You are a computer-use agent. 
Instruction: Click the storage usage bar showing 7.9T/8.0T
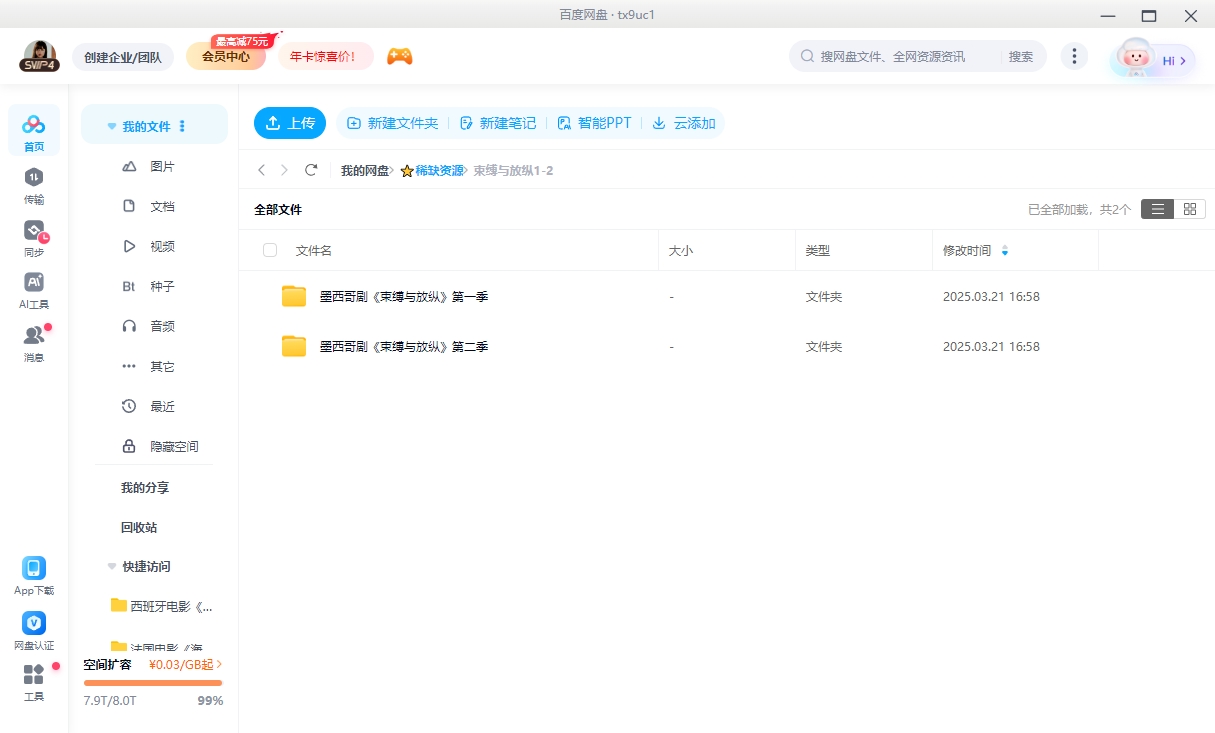pos(152,681)
